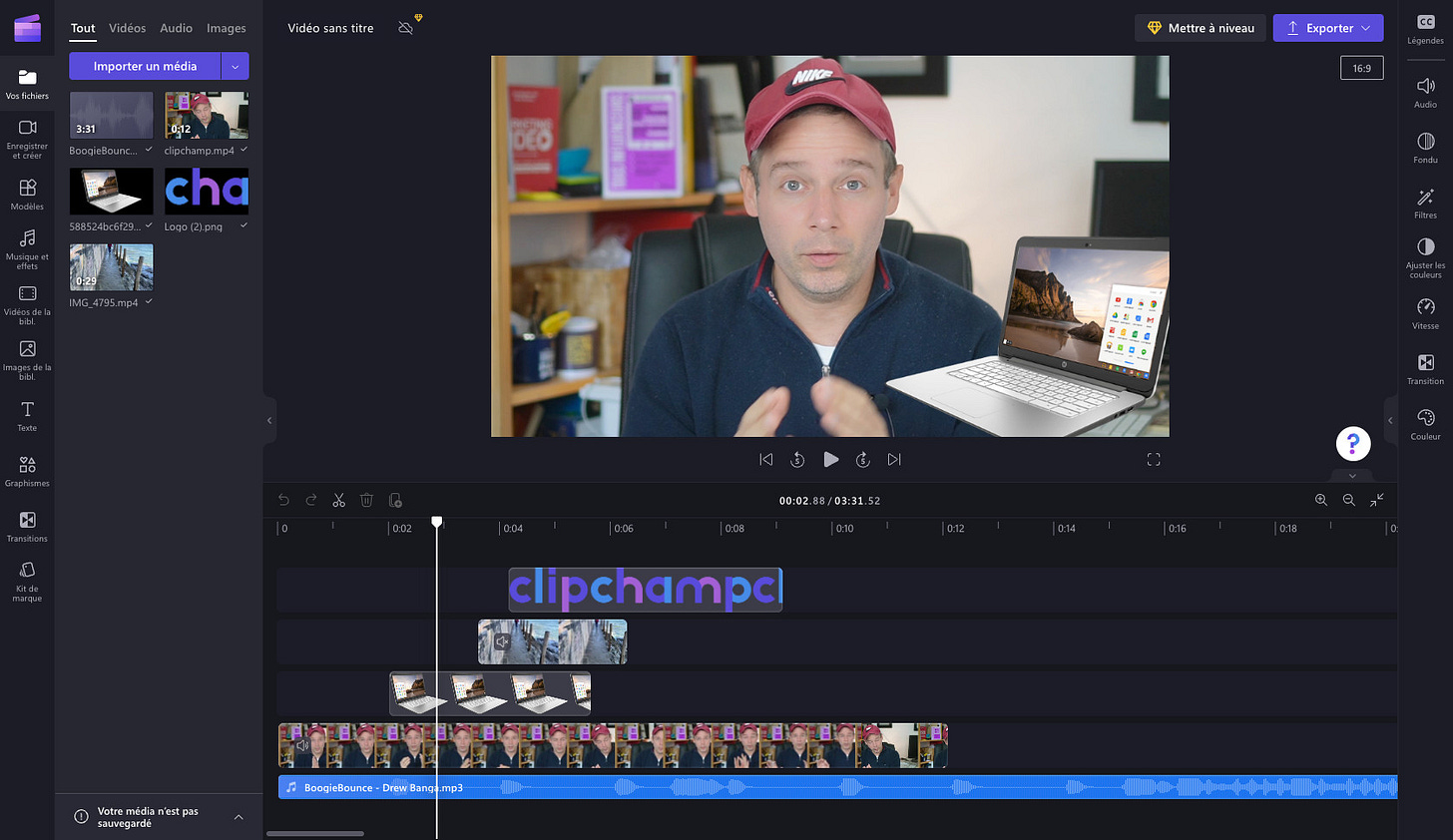Image resolution: width=1453 pixels, height=840 pixels.
Task: Click Importer un média button
Action: [x=145, y=66]
